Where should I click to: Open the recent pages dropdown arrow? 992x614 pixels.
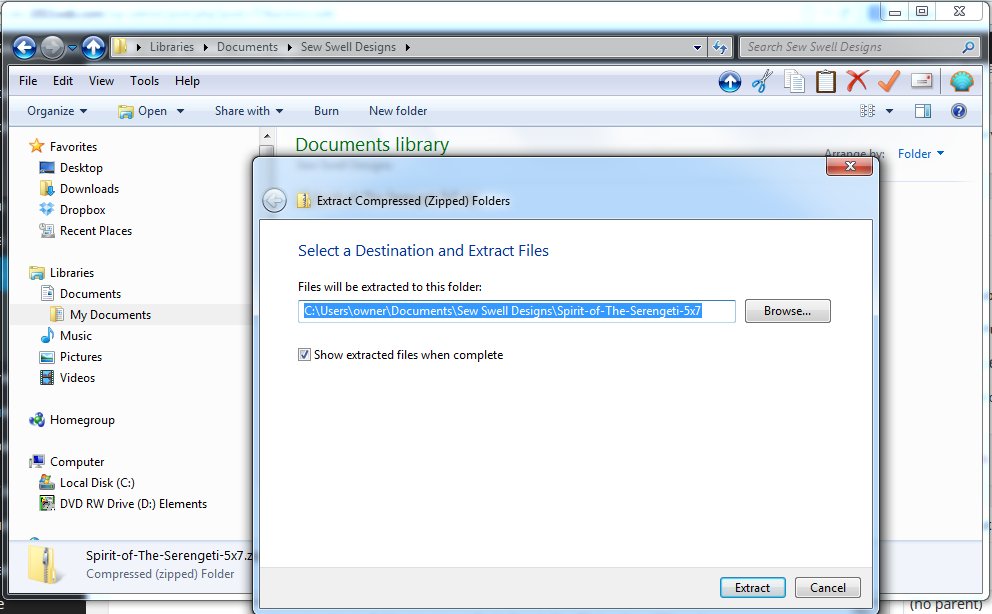pos(72,48)
